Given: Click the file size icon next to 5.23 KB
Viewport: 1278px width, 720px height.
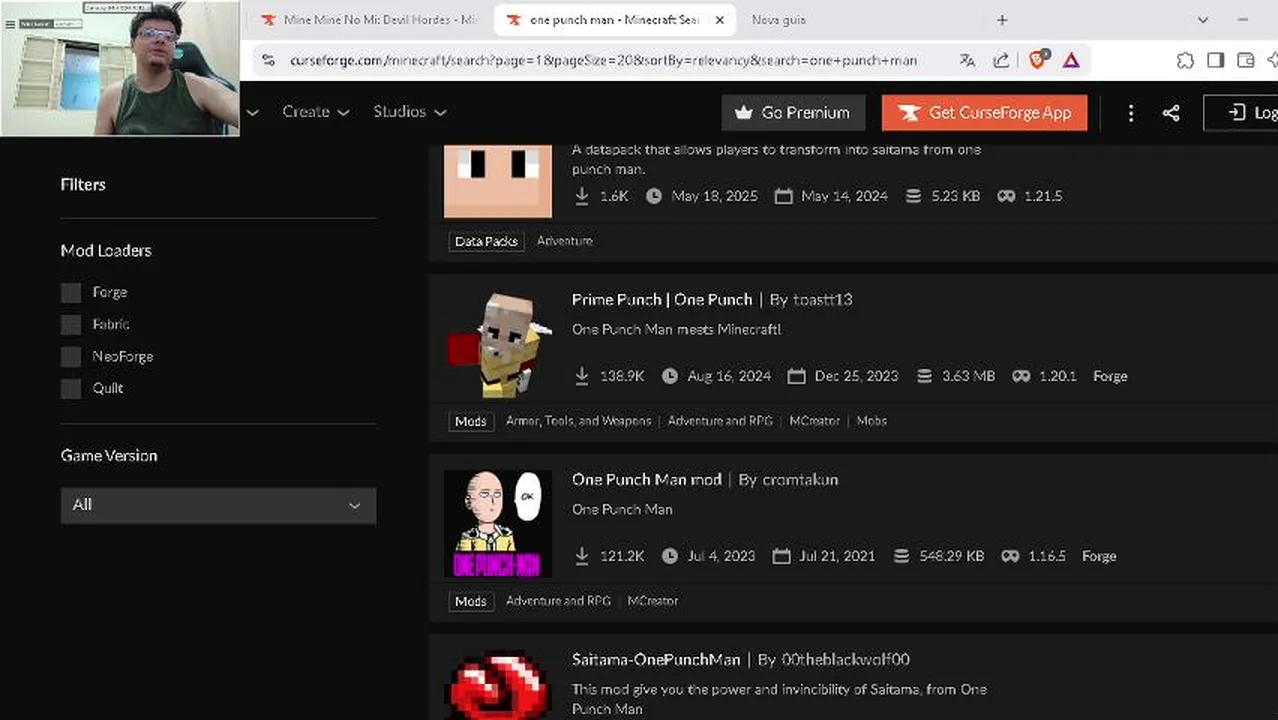Looking at the screenshot, I should click(913, 196).
